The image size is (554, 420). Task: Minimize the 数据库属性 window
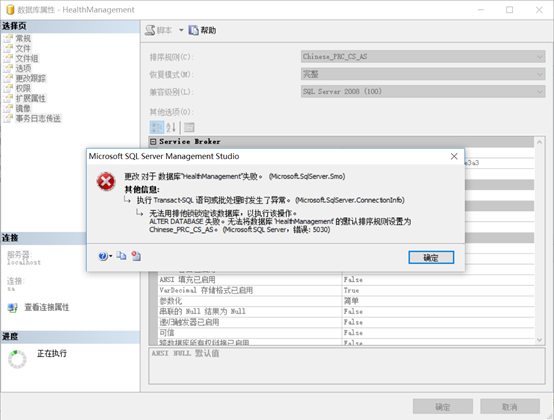[x=481, y=10]
